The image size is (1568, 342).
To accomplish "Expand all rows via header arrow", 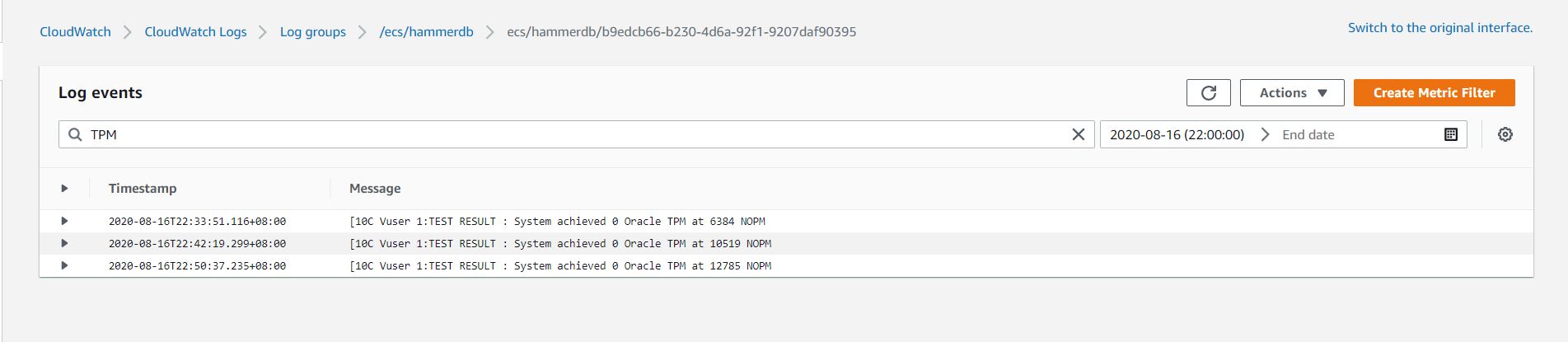I will [x=64, y=189].
